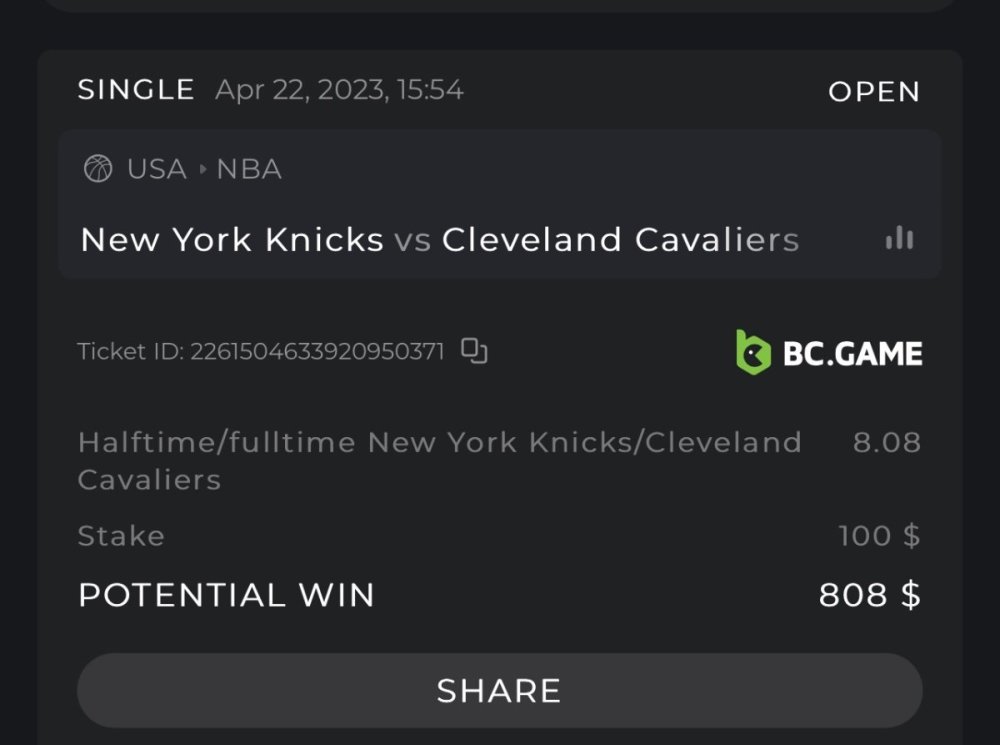Select the Ticket ID number text
Image resolution: width=1000 pixels, height=745 pixels.
click(317, 352)
